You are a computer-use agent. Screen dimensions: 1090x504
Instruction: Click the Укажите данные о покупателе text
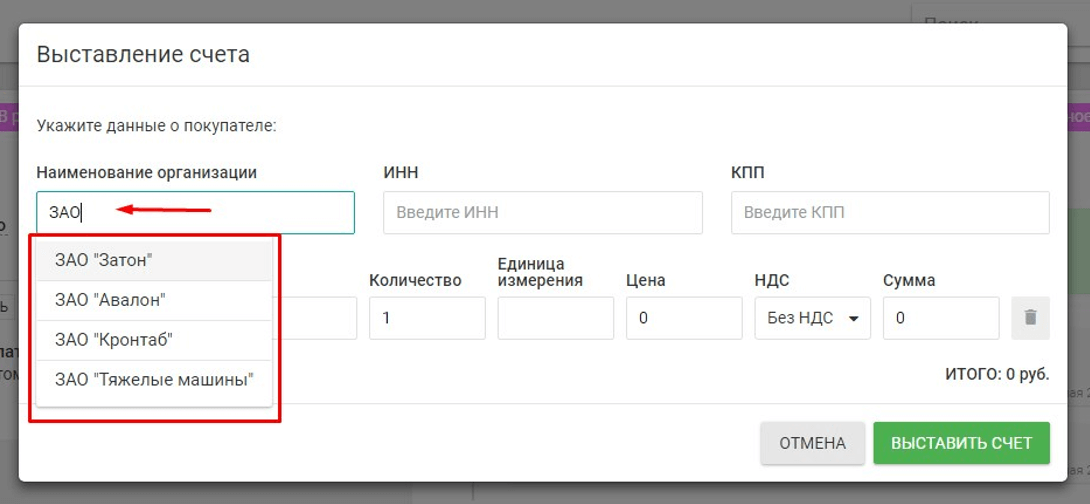click(x=156, y=126)
